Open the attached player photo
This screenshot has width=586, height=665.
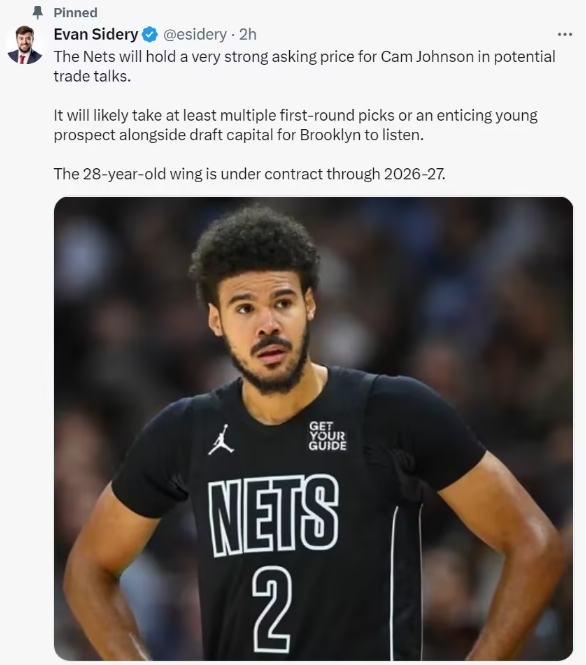coord(313,428)
